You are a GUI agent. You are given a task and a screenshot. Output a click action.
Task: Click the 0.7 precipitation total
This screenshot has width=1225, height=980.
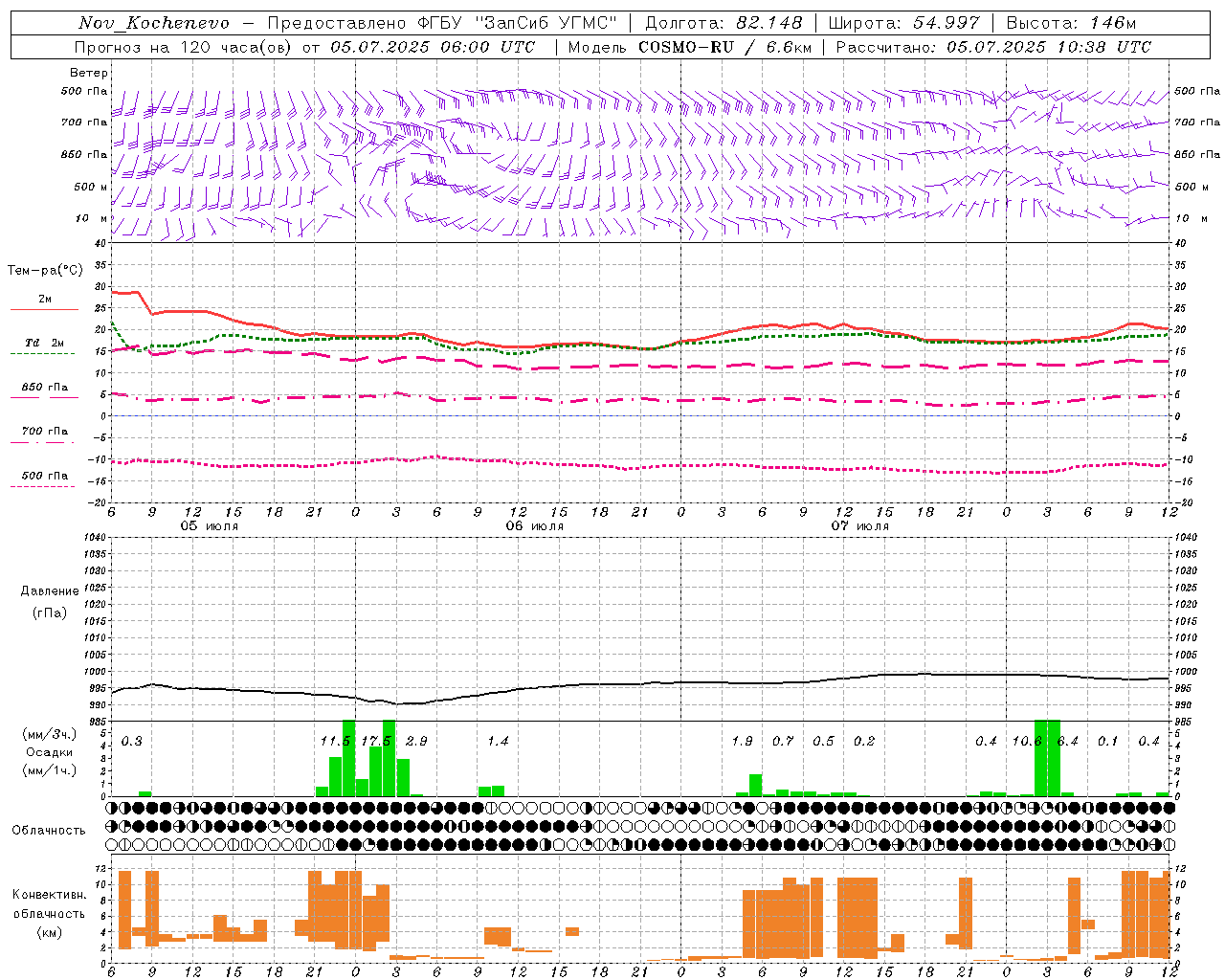pos(783,742)
